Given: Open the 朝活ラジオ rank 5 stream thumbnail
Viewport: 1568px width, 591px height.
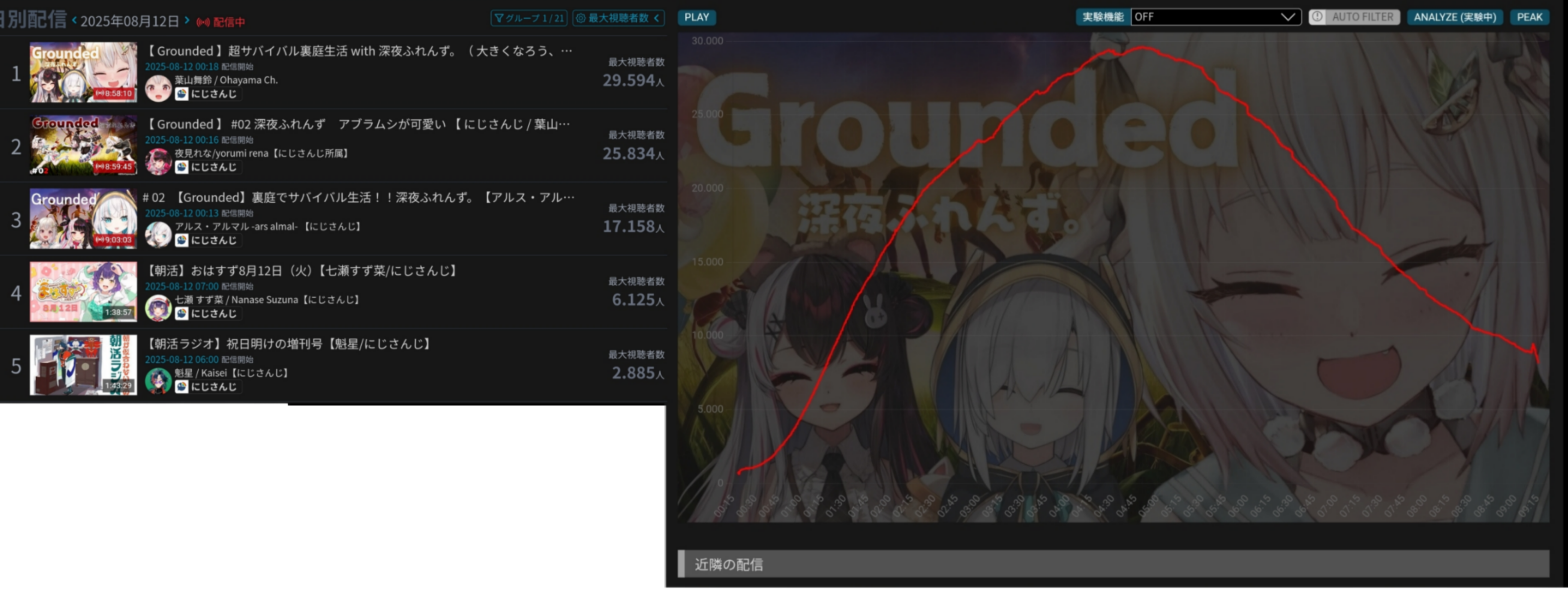Looking at the screenshot, I should (84, 364).
